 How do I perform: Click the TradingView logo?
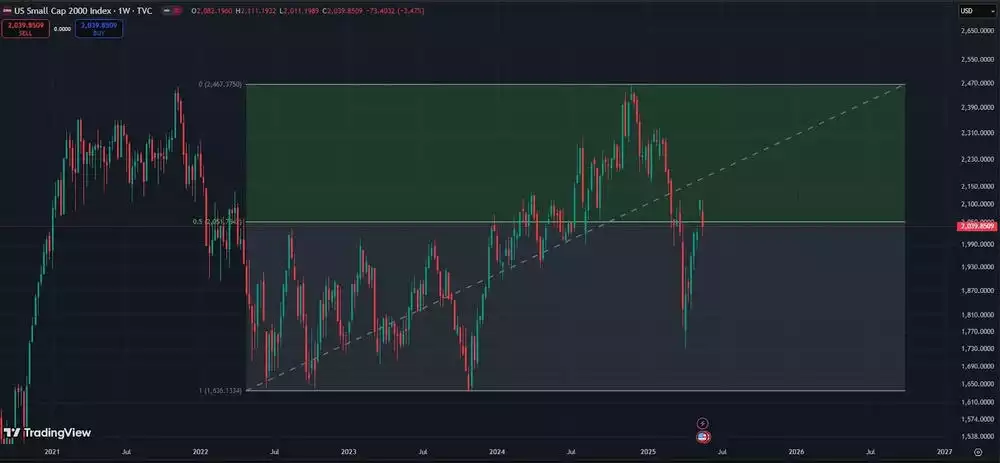[47, 433]
